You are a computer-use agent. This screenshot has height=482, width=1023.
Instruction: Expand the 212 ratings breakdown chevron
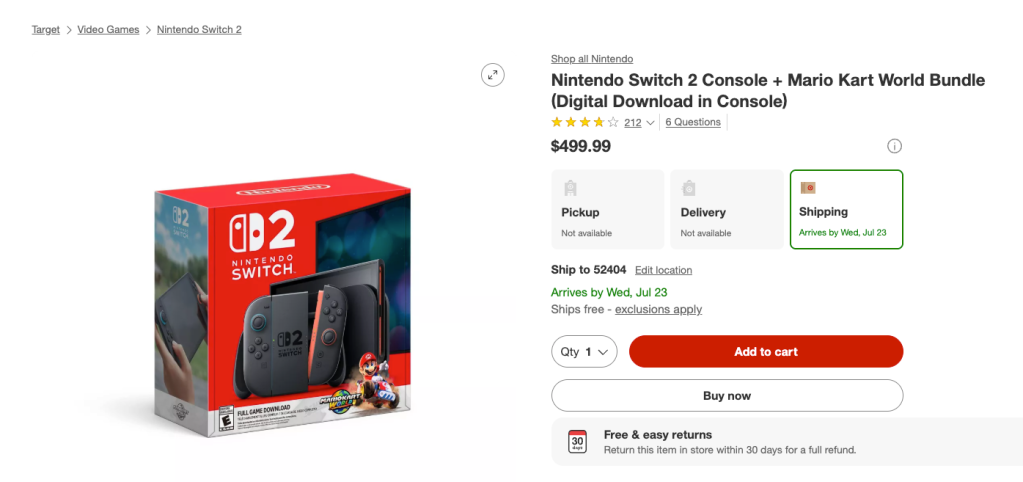point(651,123)
